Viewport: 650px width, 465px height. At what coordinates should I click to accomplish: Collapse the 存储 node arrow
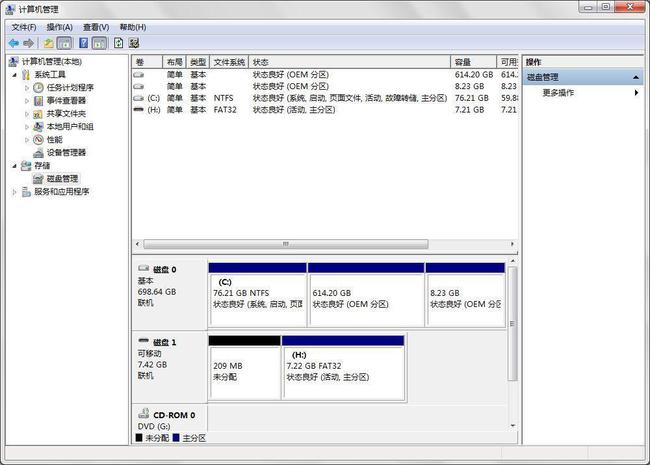pos(15,166)
